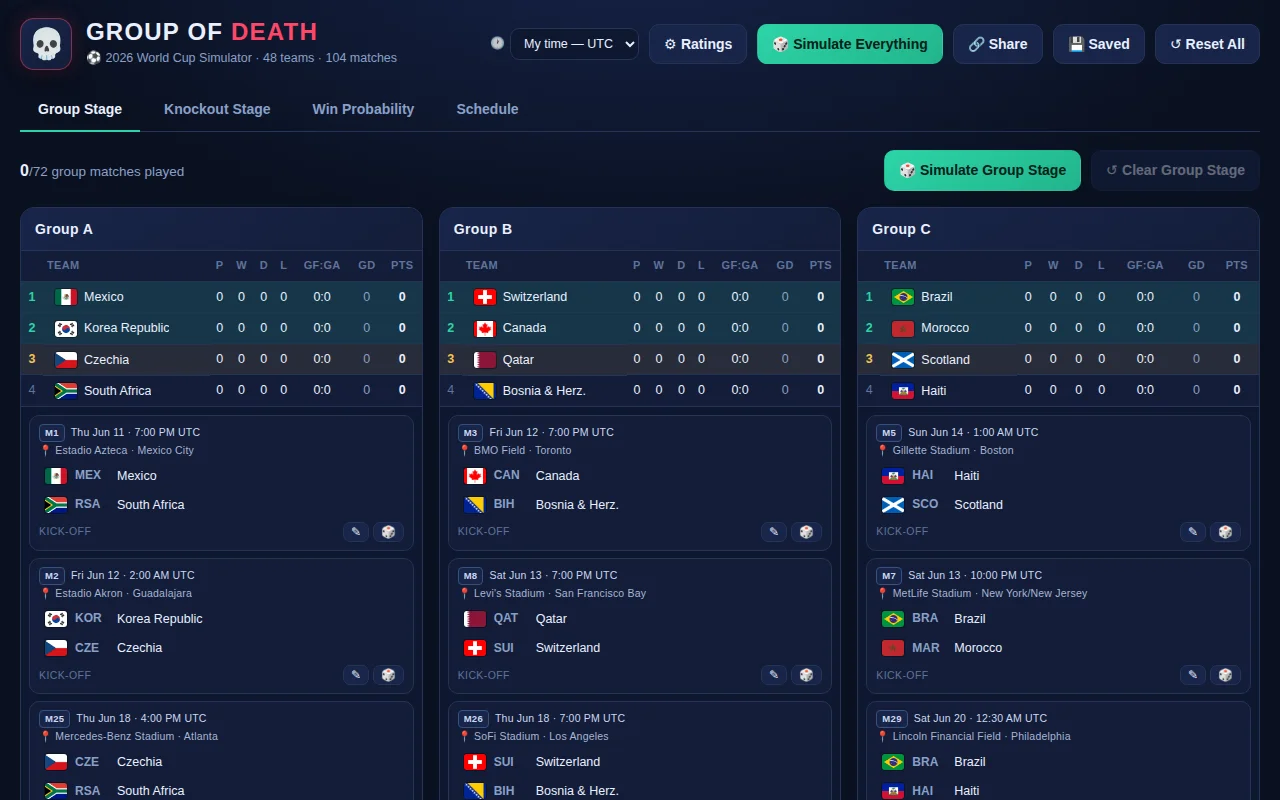The width and height of the screenshot is (1280, 800).
Task: Edit score for match M8 Qatar vs Switzerland
Action: (774, 675)
